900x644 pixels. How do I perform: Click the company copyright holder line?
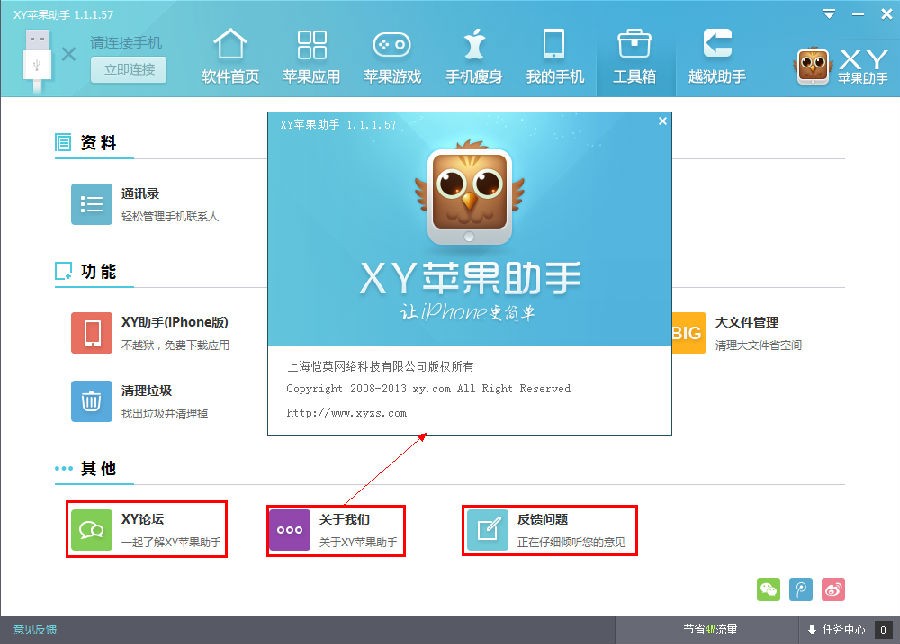click(x=380, y=367)
